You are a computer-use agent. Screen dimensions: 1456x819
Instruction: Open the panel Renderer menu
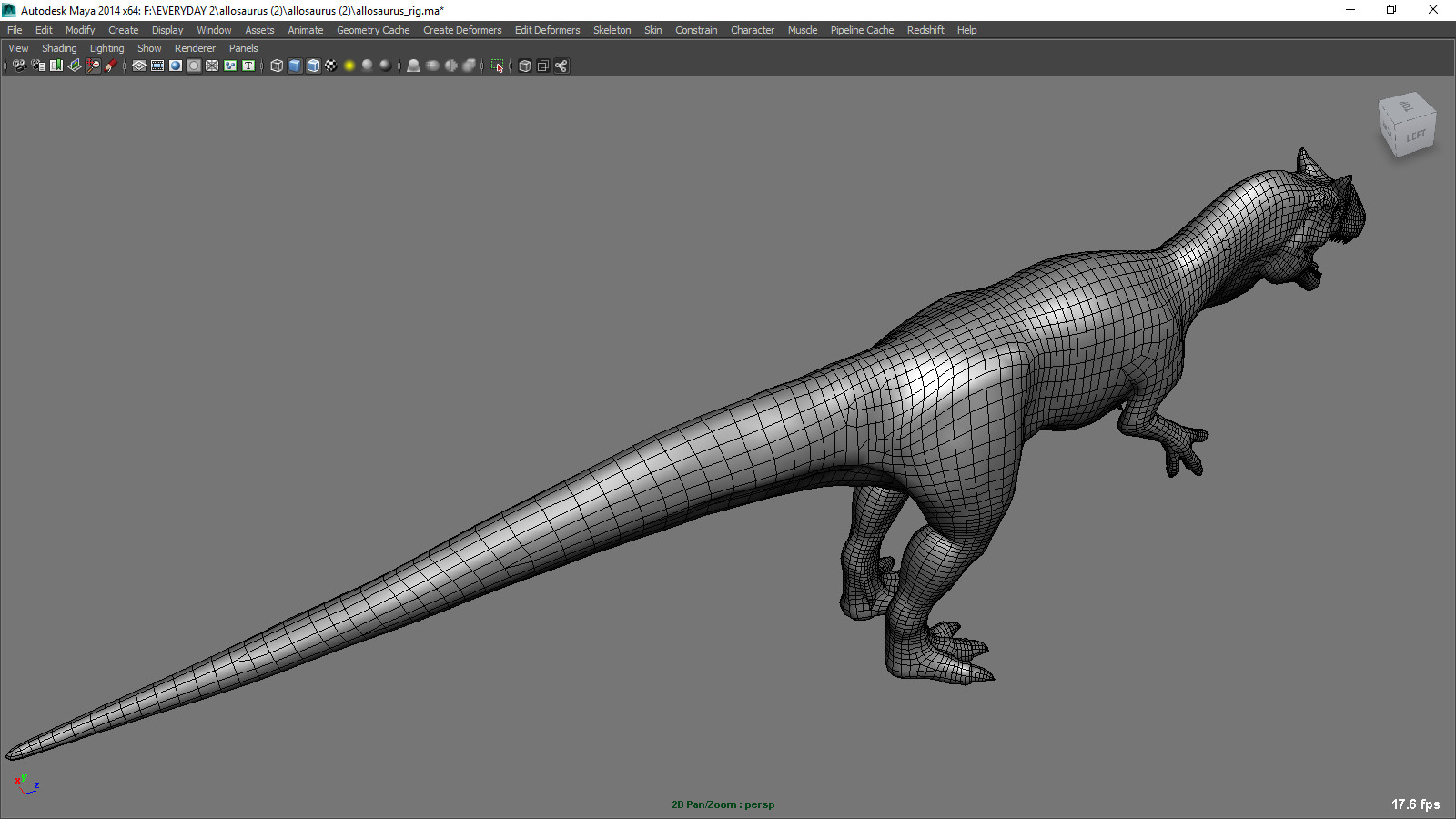[x=195, y=48]
